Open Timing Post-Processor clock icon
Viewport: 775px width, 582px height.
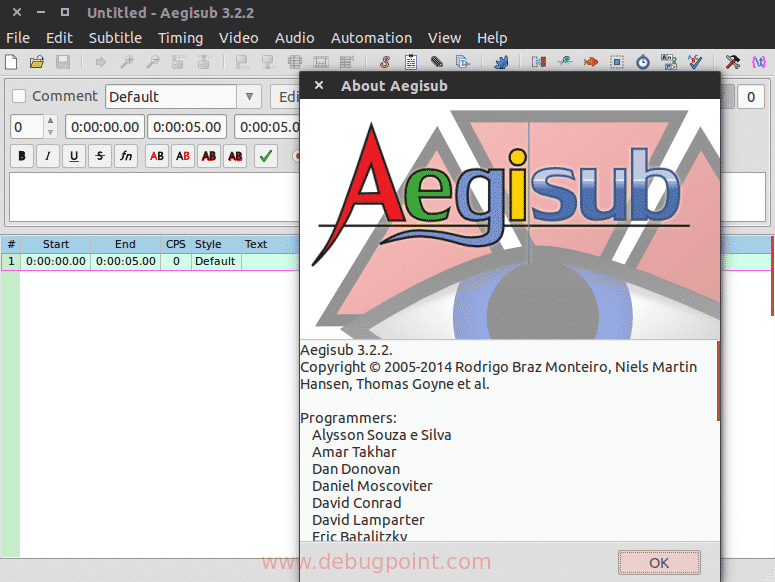(x=643, y=62)
